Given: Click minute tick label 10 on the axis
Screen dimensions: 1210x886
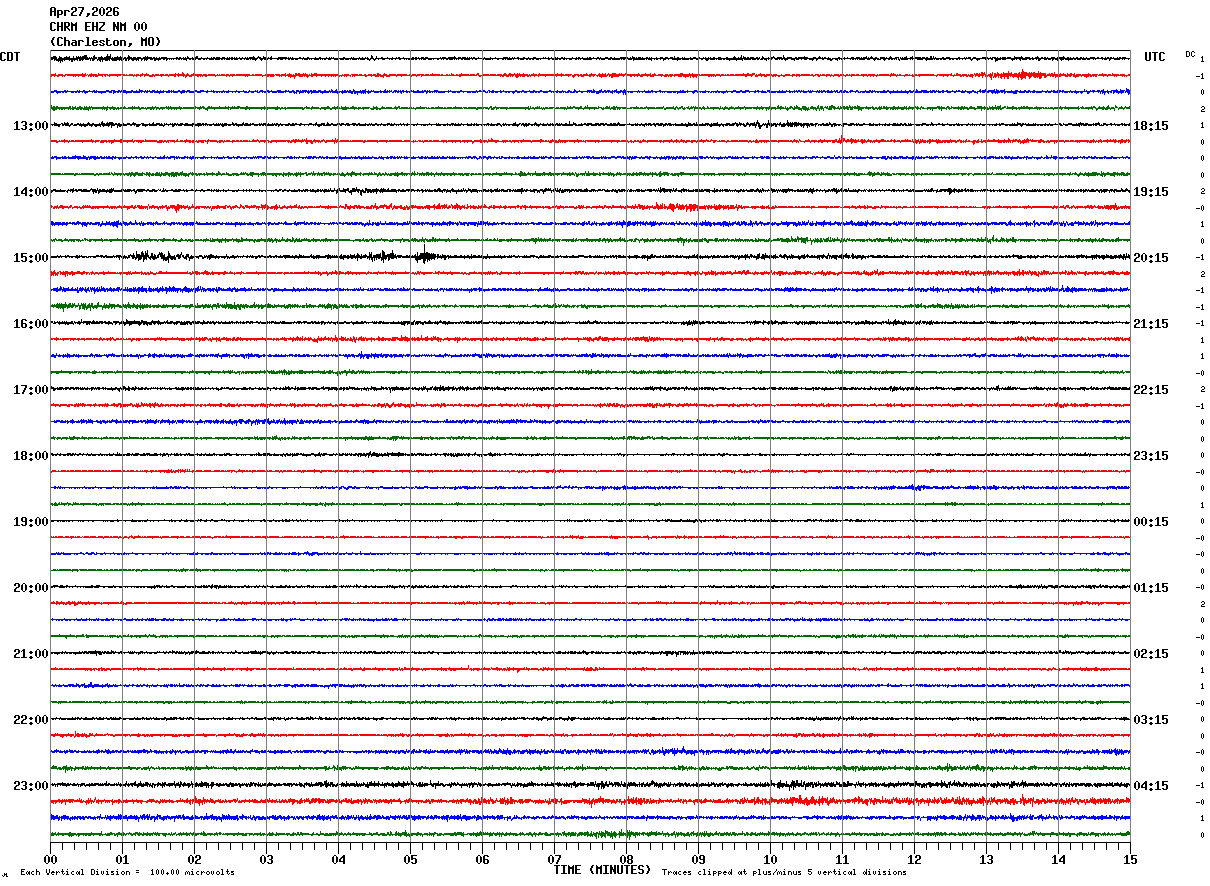Looking at the screenshot, I should [770, 859].
